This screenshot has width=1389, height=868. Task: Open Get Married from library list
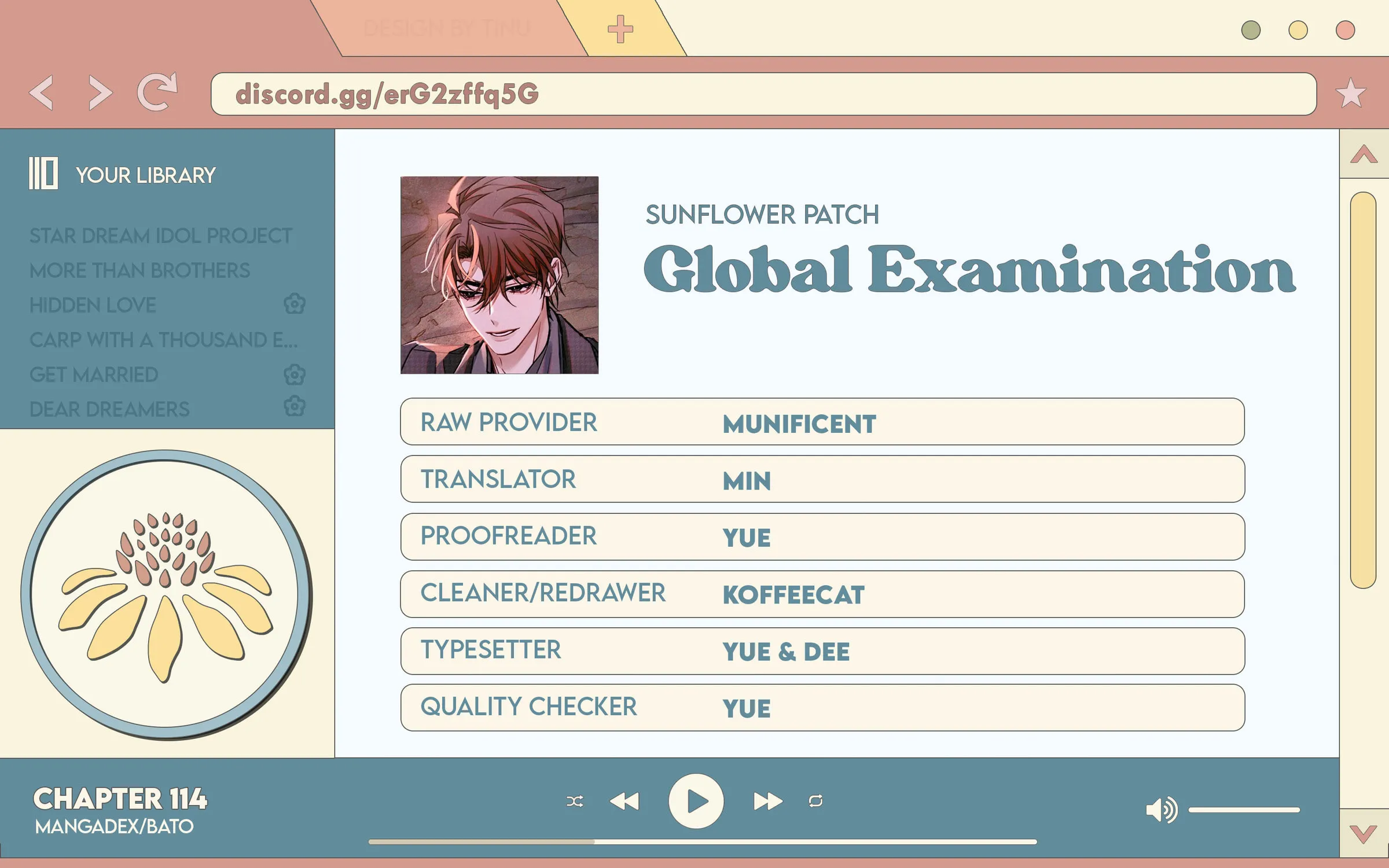(94, 374)
